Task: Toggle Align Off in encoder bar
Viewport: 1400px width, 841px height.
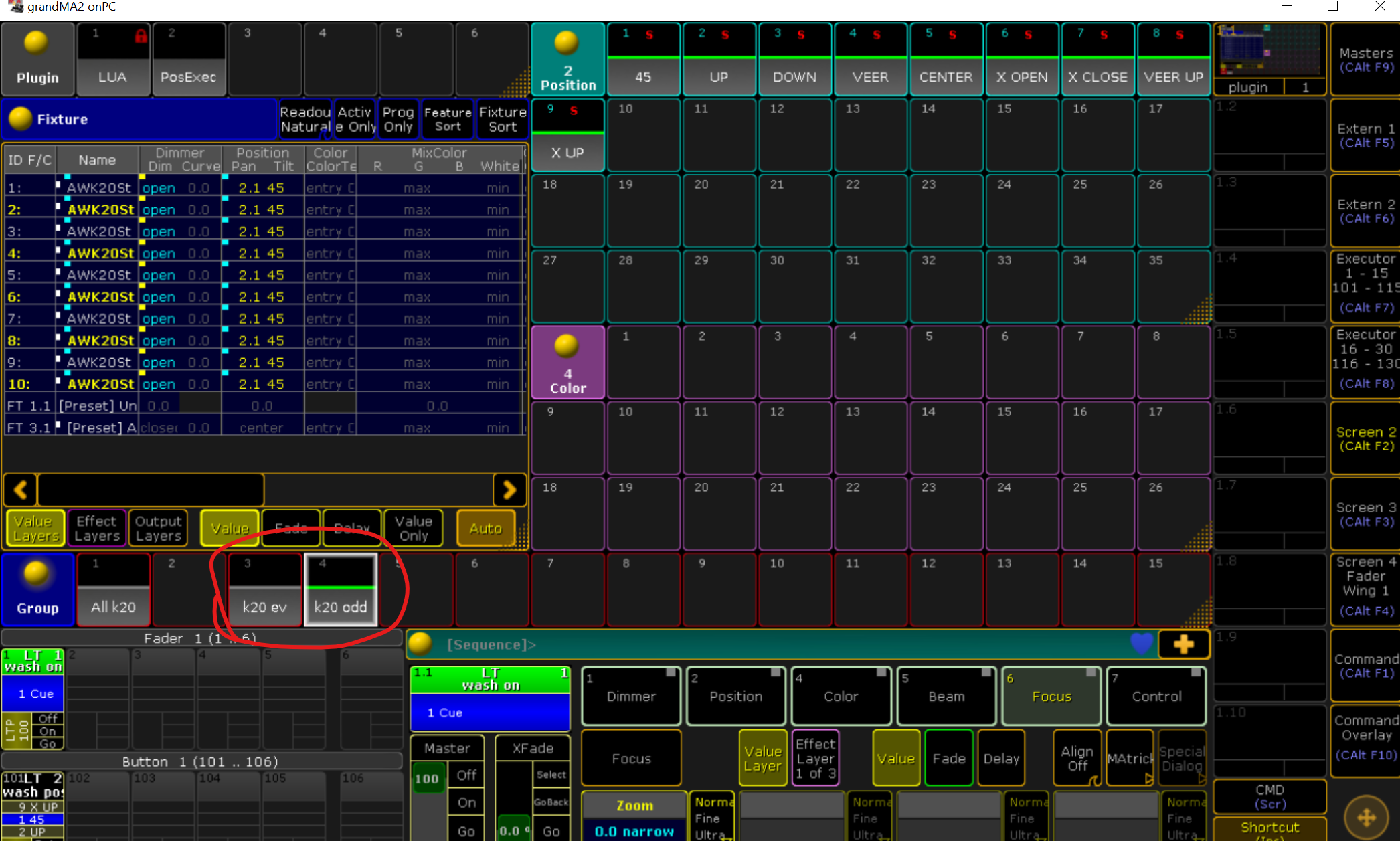Action: [1077, 759]
